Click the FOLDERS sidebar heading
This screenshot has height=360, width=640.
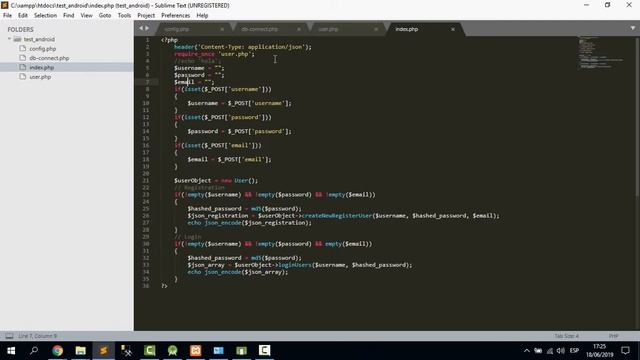(20, 29)
